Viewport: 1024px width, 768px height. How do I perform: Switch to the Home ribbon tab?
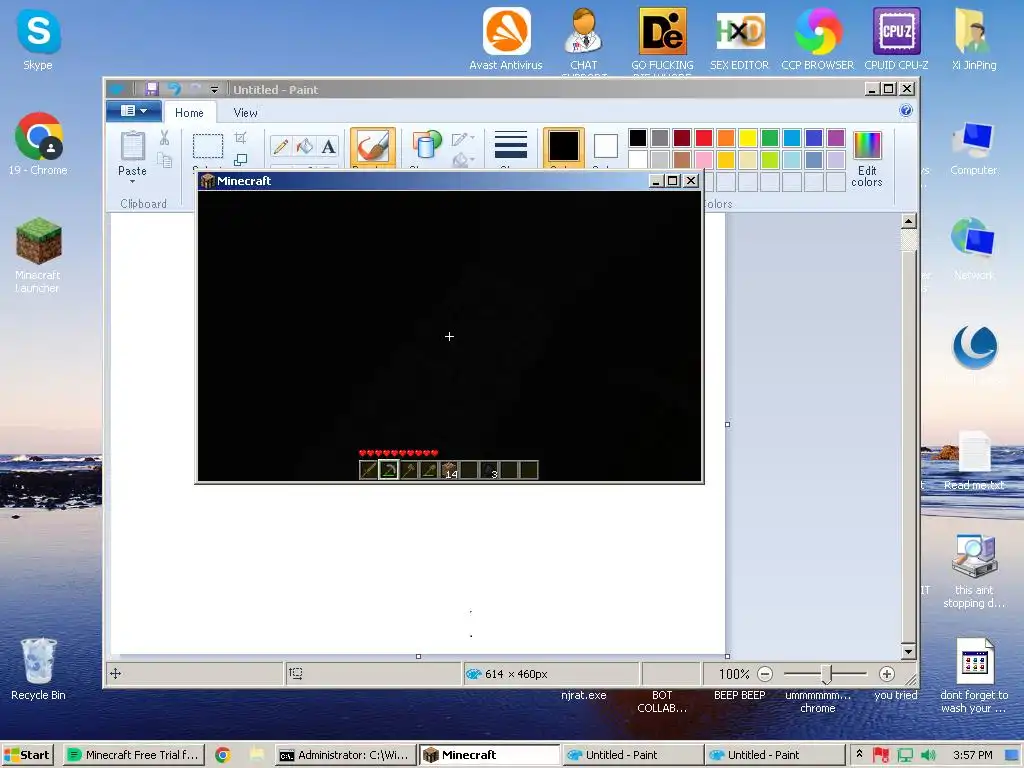189,112
